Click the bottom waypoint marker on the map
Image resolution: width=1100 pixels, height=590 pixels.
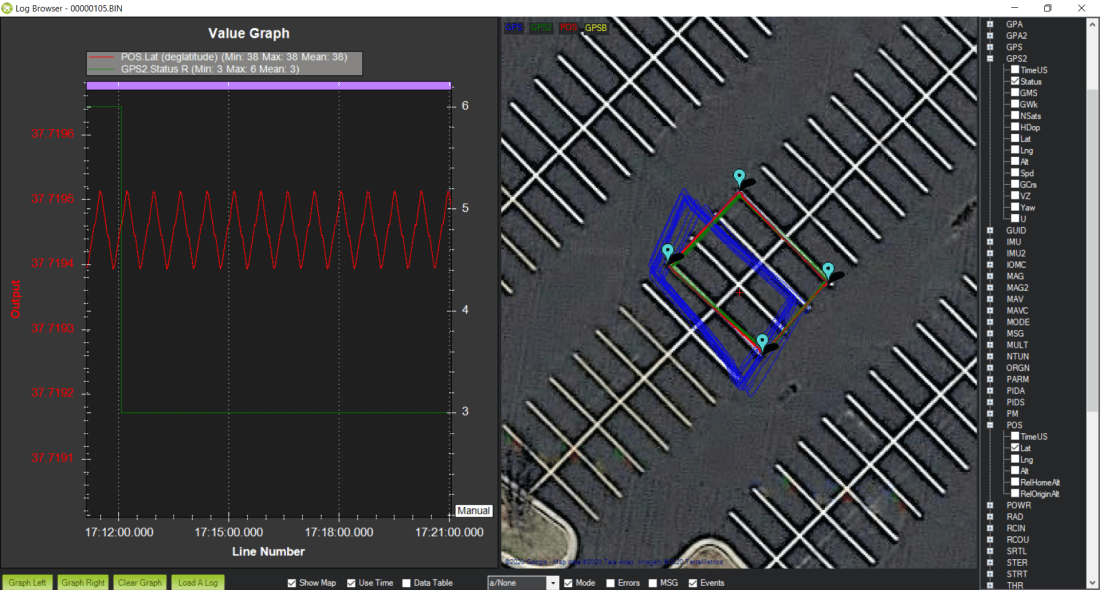762,342
